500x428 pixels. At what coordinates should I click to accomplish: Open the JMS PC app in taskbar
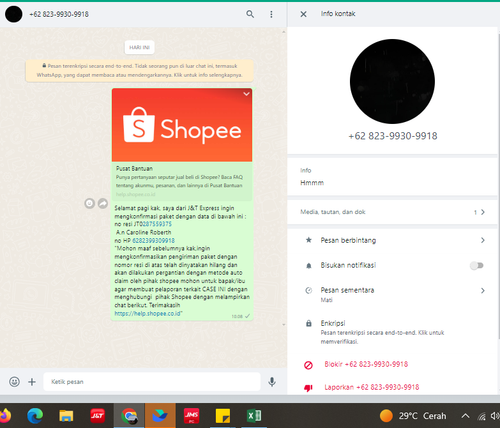click(191, 416)
